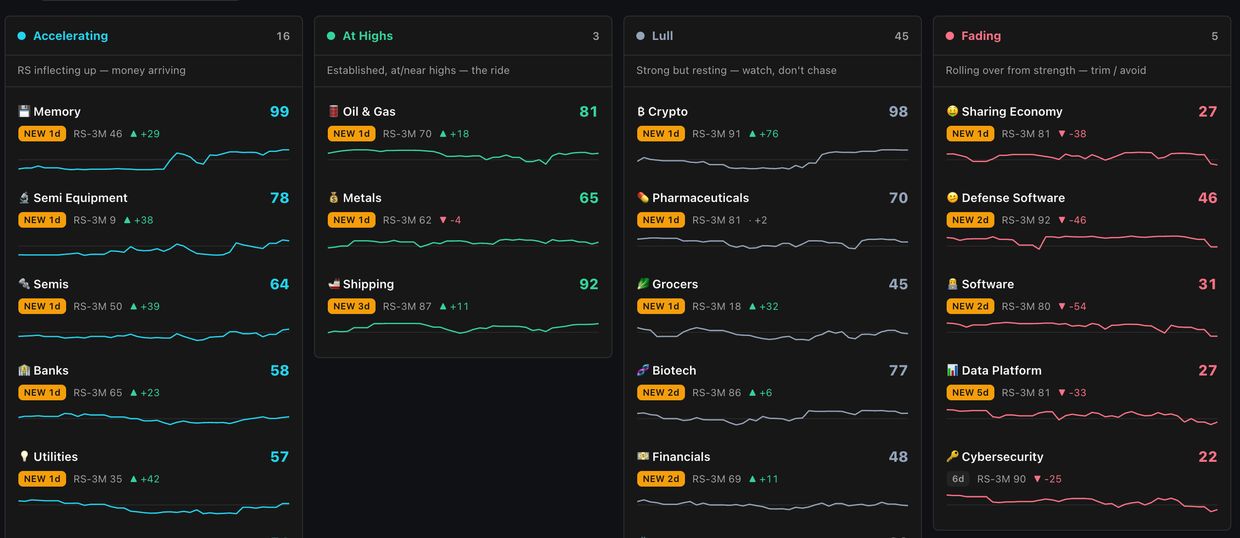
Task: Click the count 45 in the Lull header
Action: click(x=902, y=36)
